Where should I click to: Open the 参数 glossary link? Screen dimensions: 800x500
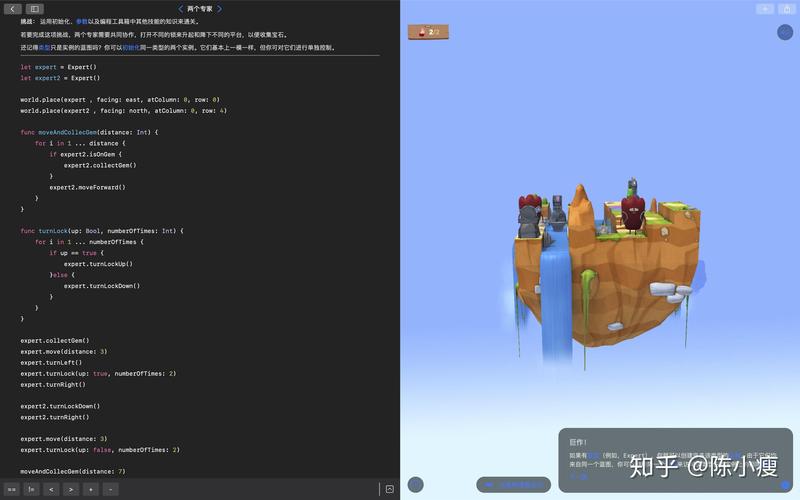coord(82,21)
